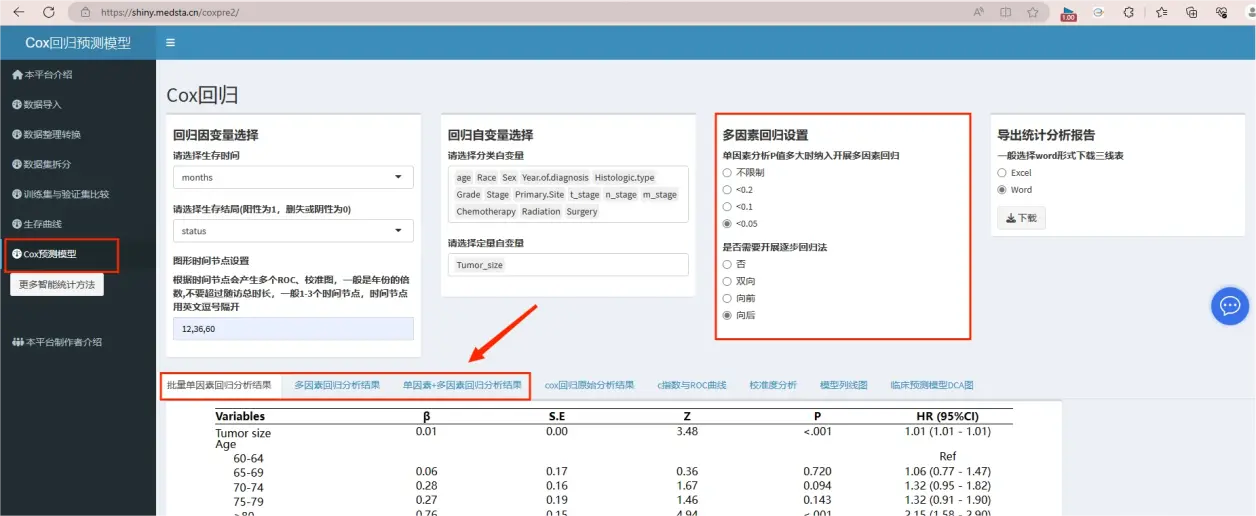
Task: Open the 校准度分析 tab
Action: tap(773, 385)
